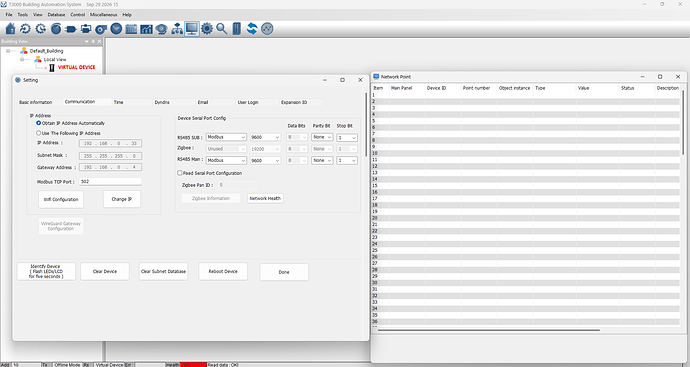This screenshot has height=367, width=690.
Task: Collapse the Default_Building tree node
Action: [8, 51]
